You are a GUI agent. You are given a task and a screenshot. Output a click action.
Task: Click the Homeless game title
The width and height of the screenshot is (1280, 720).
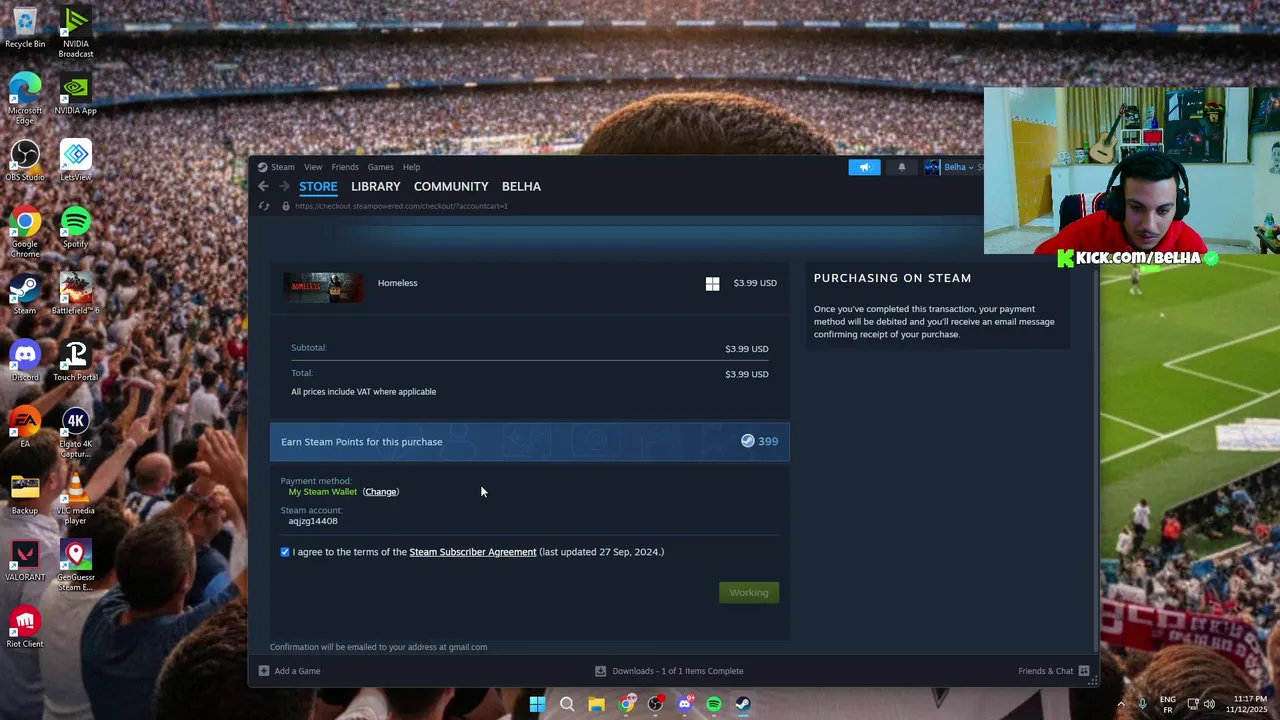(397, 283)
